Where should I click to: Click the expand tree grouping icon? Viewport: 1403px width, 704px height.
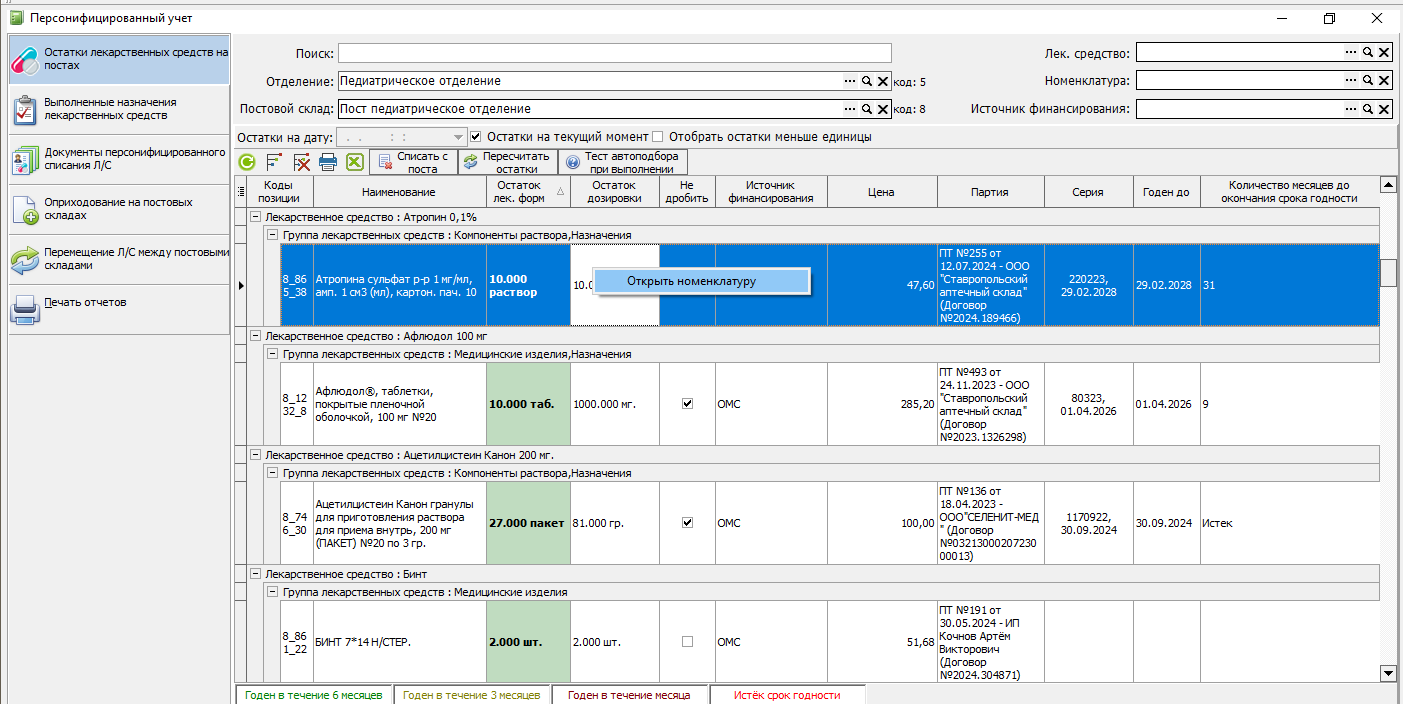coord(273,162)
